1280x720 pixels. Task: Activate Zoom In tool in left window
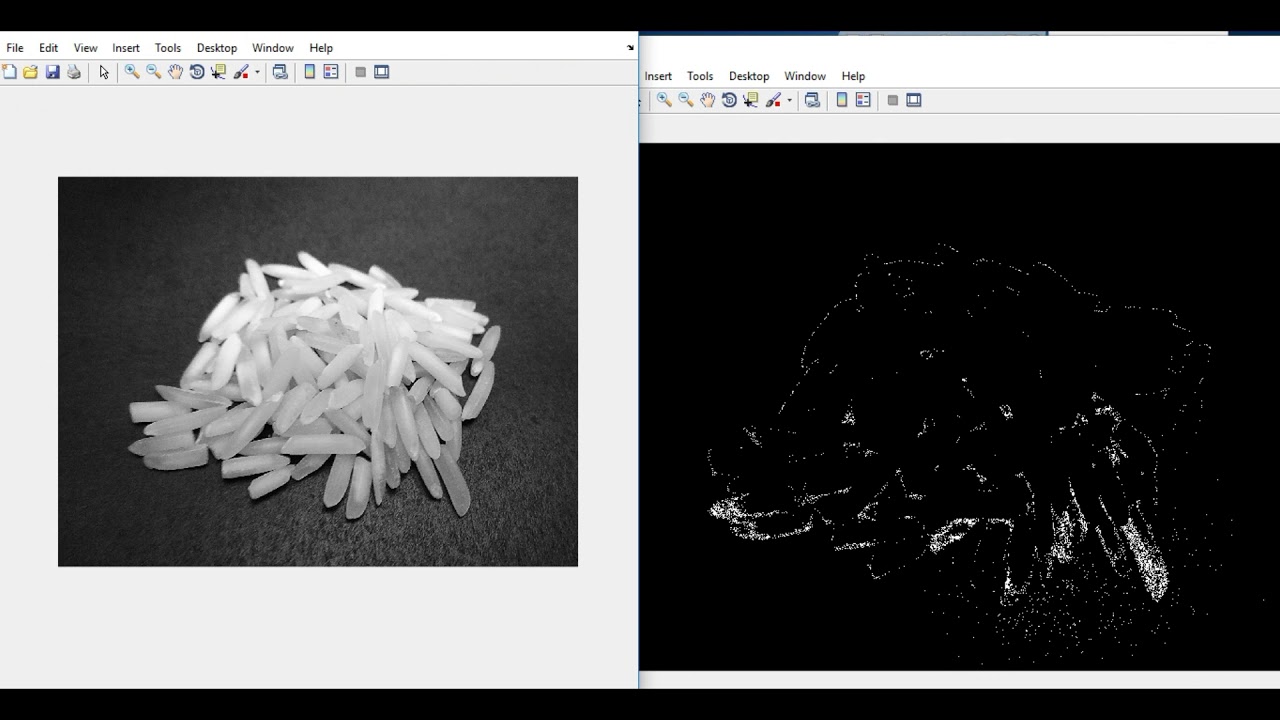[x=132, y=72]
